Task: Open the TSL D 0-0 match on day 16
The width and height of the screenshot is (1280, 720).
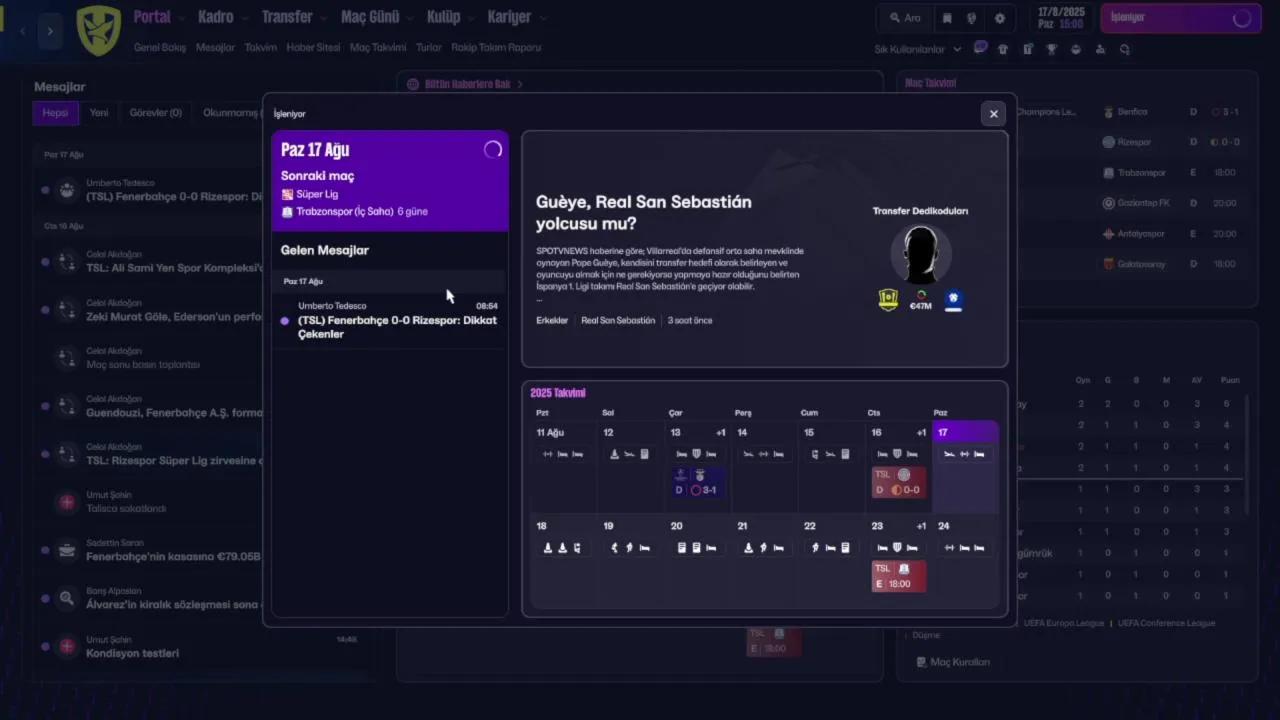Action: tap(899, 482)
